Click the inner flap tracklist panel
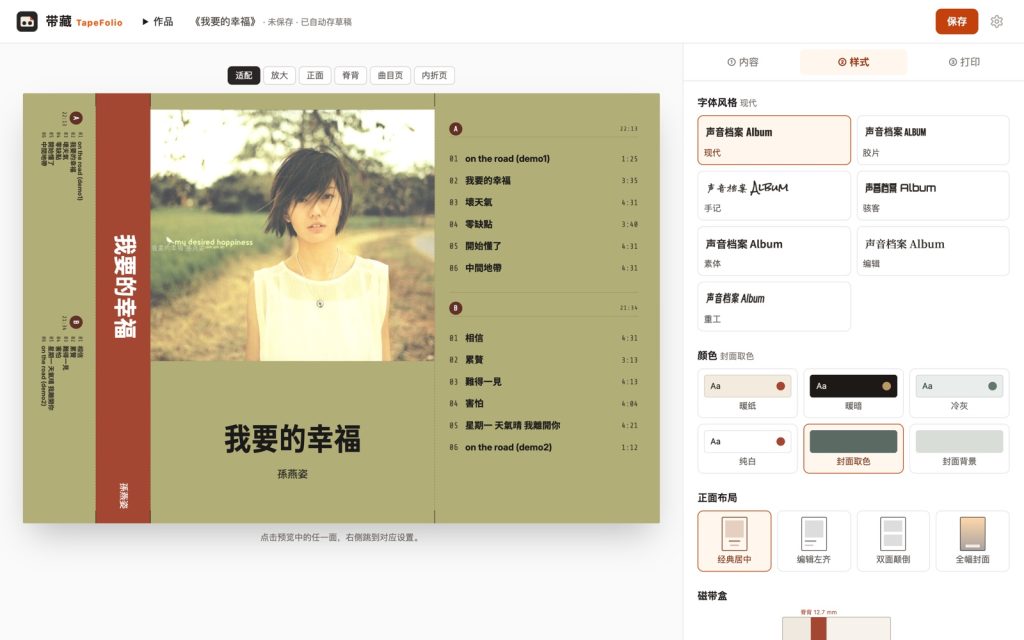 (x=59, y=308)
